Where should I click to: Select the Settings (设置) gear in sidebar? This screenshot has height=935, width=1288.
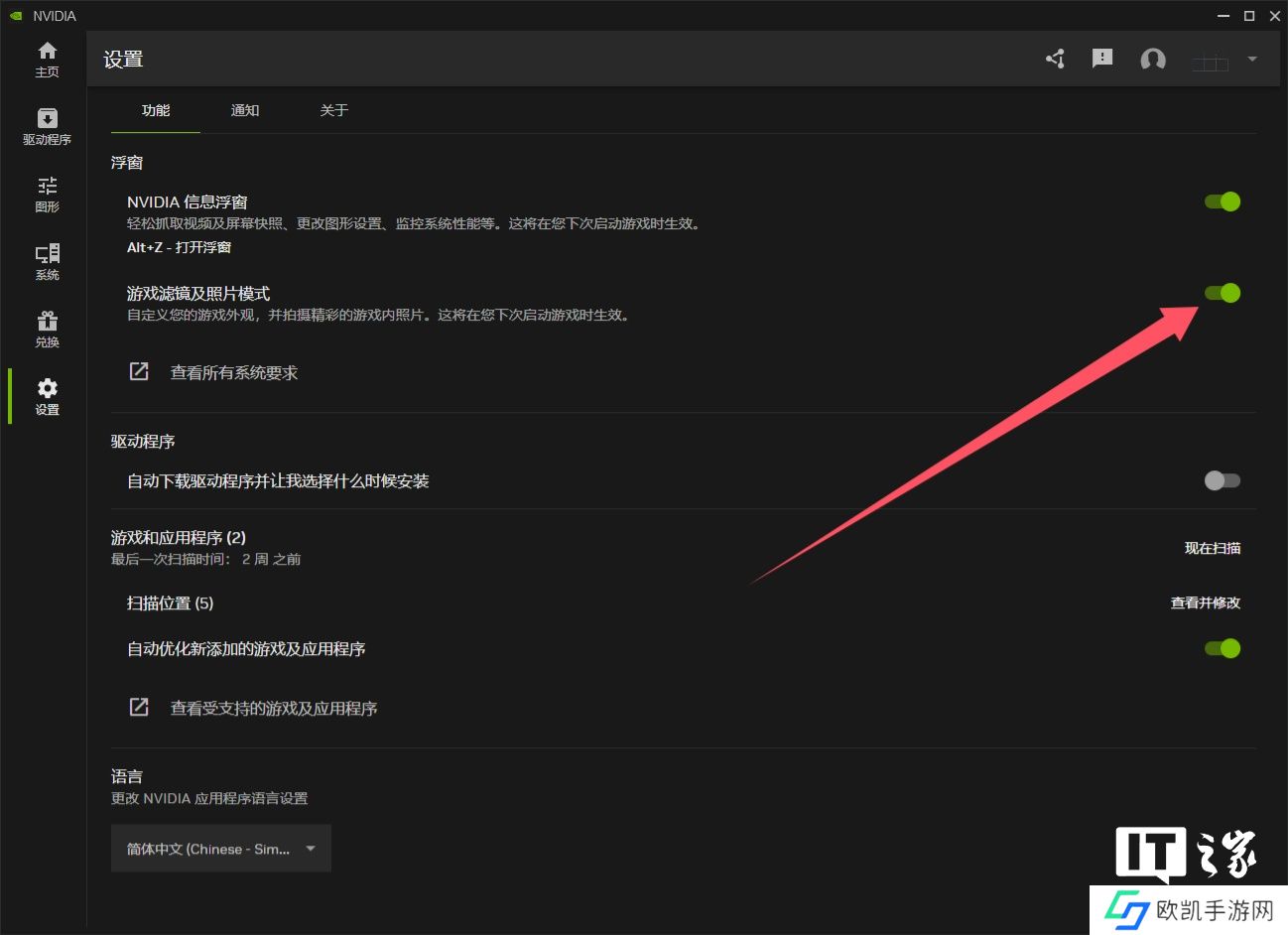coord(47,396)
